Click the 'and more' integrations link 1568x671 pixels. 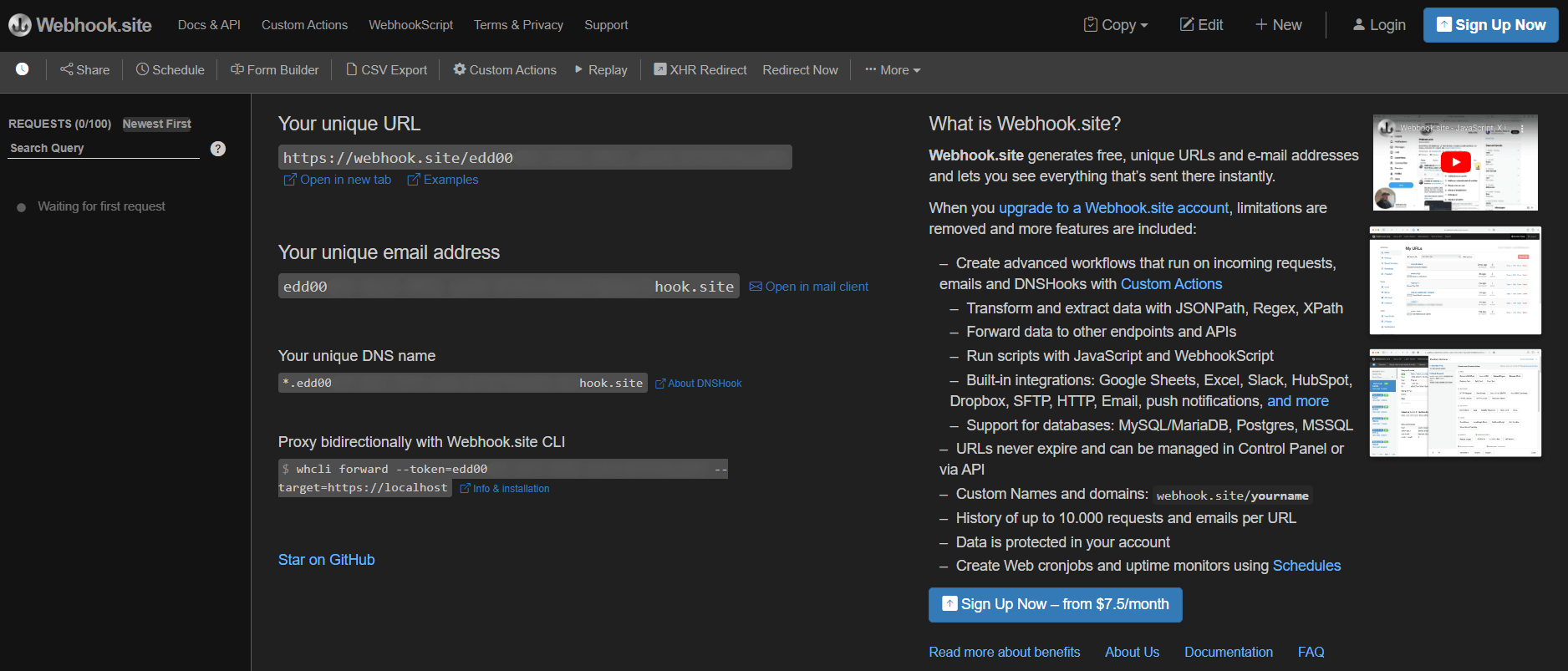pyautogui.click(x=1298, y=401)
